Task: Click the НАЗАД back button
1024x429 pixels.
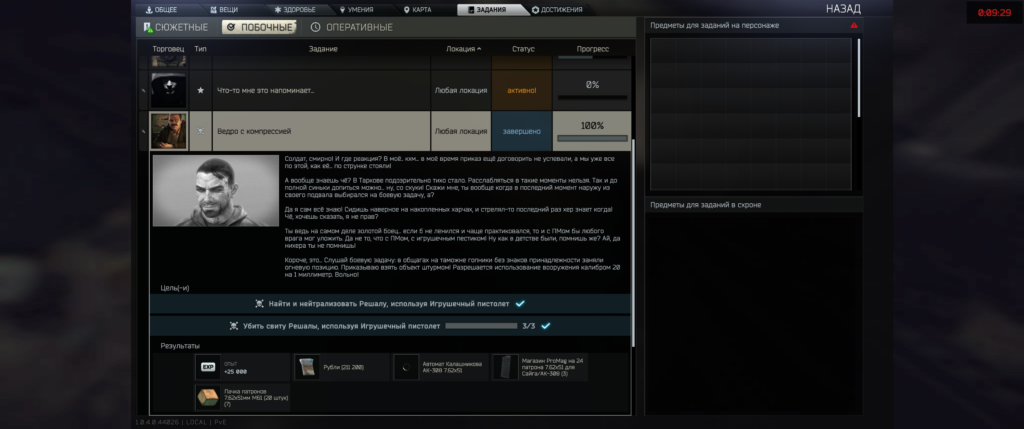Action: (845, 9)
